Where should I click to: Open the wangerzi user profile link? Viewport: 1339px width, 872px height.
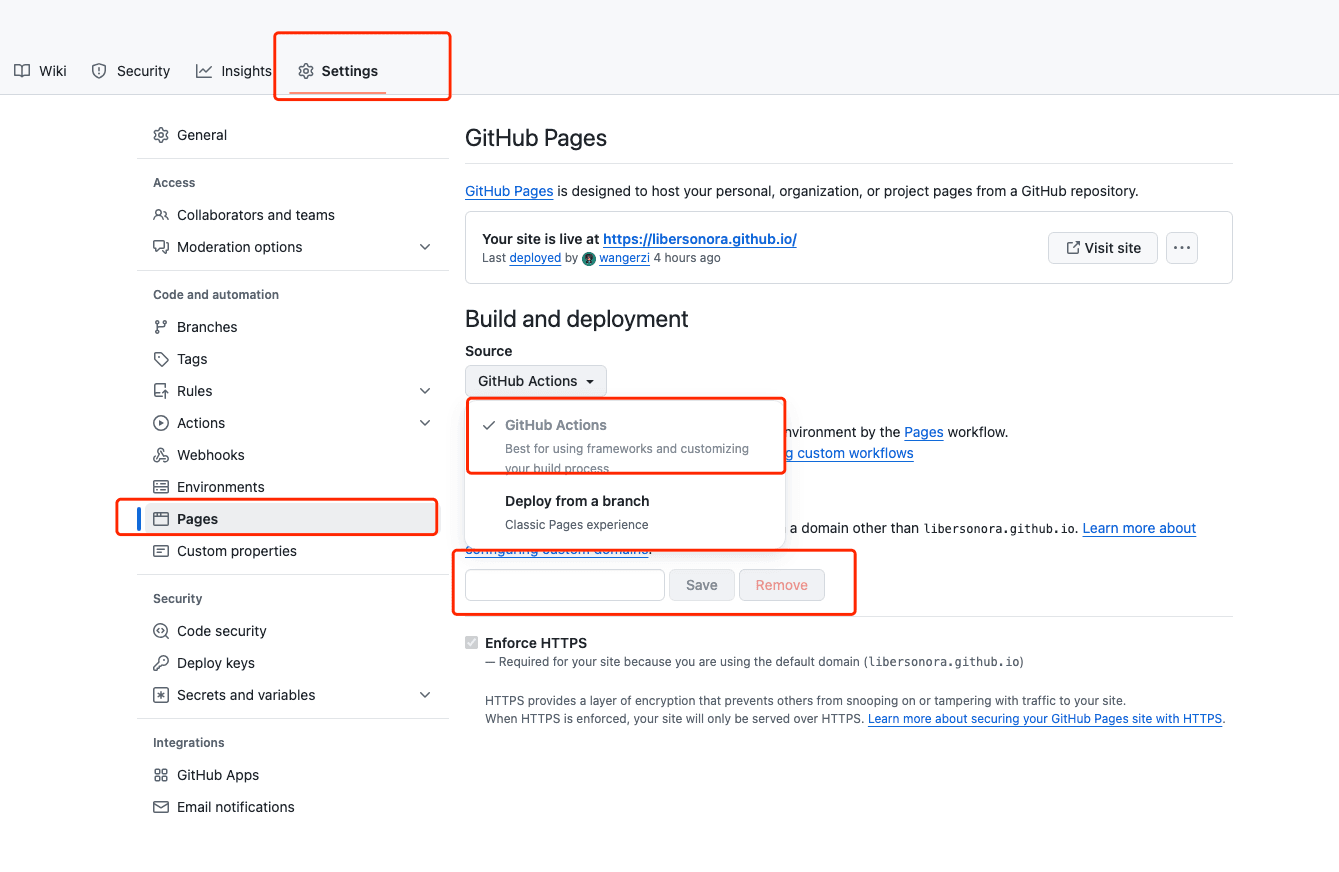[625, 258]
